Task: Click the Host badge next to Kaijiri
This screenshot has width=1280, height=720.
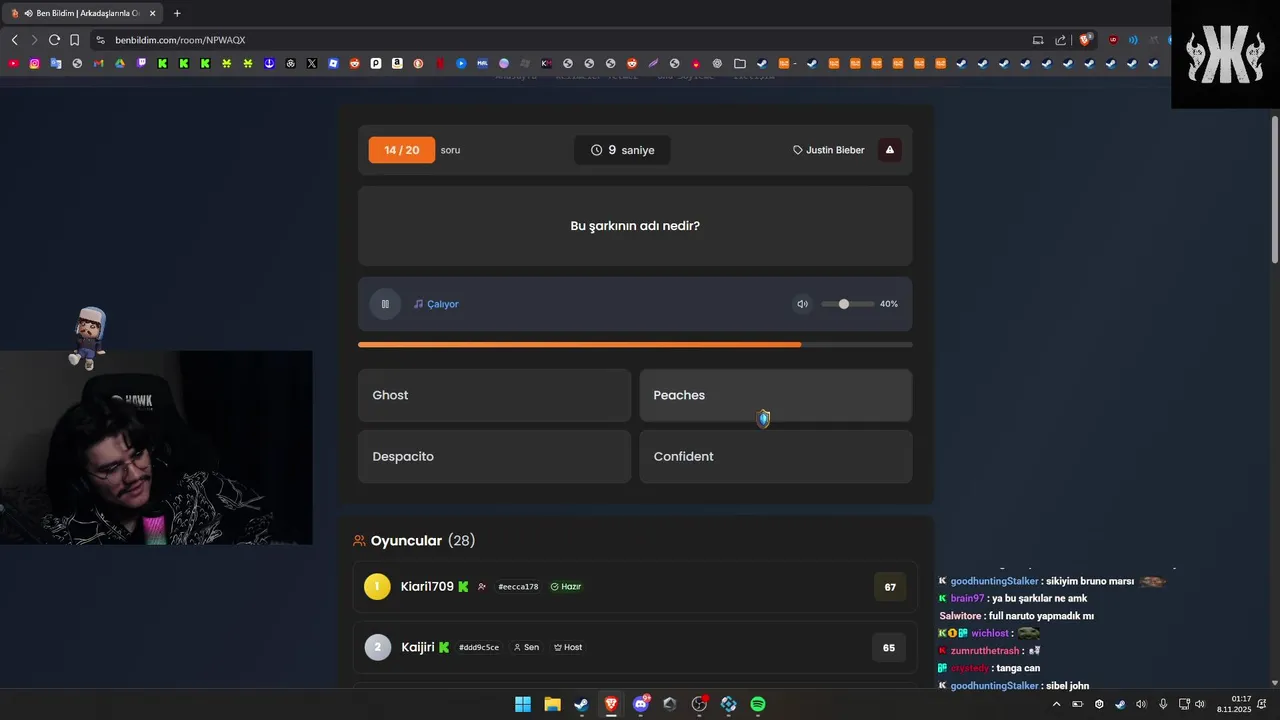Action: (568, 647)
